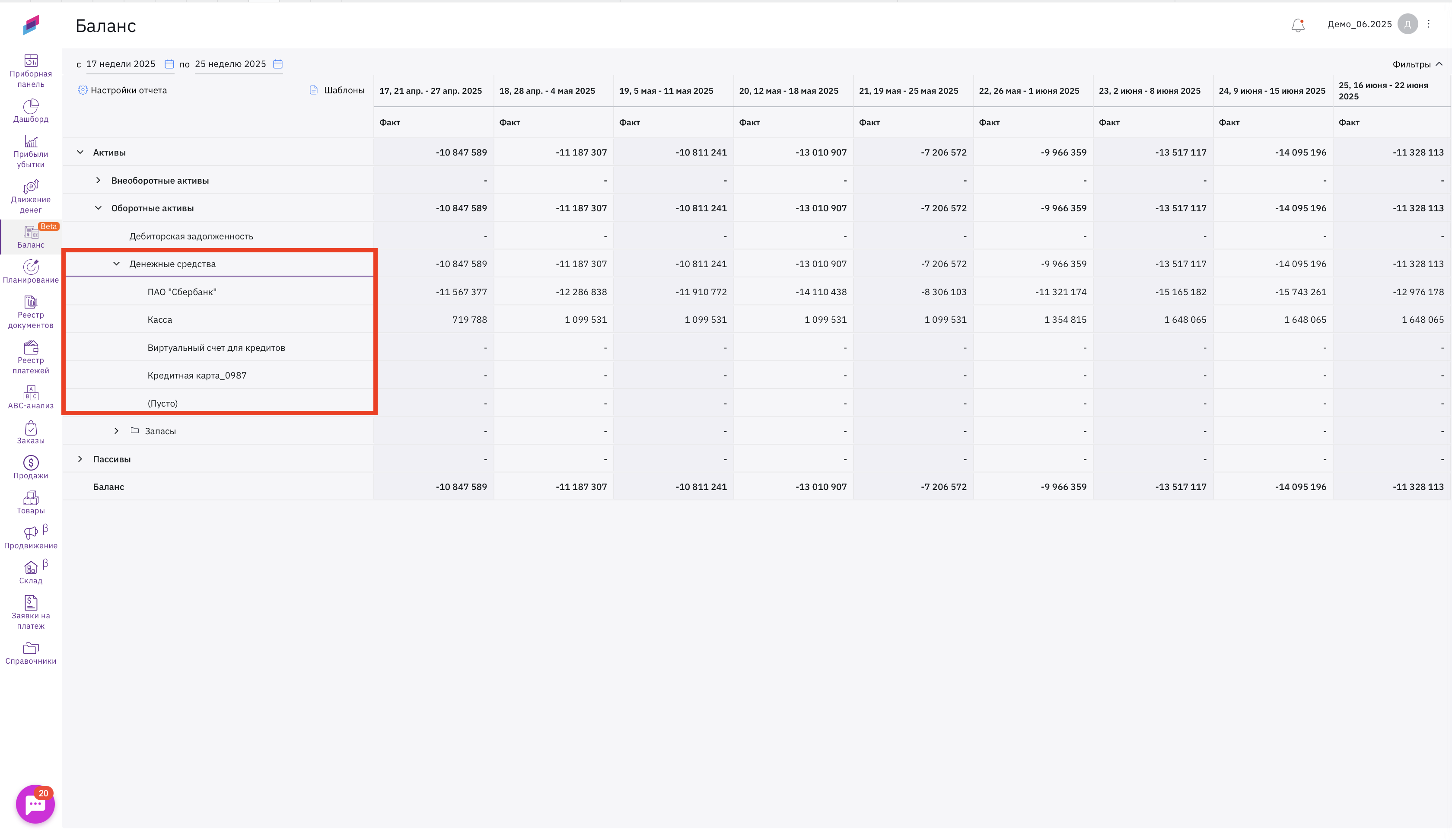This screenshot has width=1452, height=840.
Task: Open the chat widget with 20 badge
Action: 35,804
